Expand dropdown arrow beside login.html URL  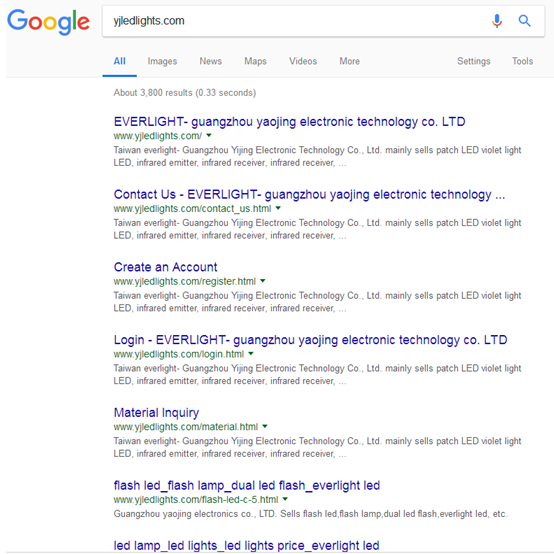251,354
